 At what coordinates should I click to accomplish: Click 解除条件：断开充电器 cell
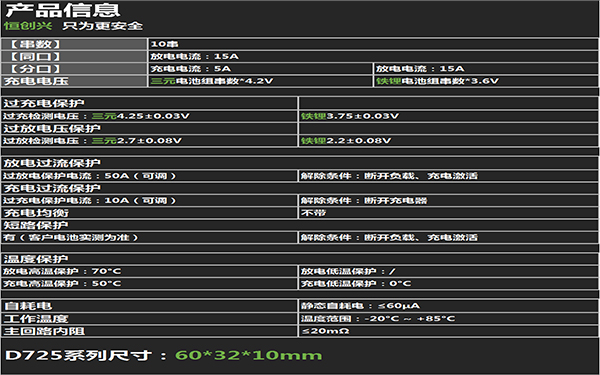point(448,200)
